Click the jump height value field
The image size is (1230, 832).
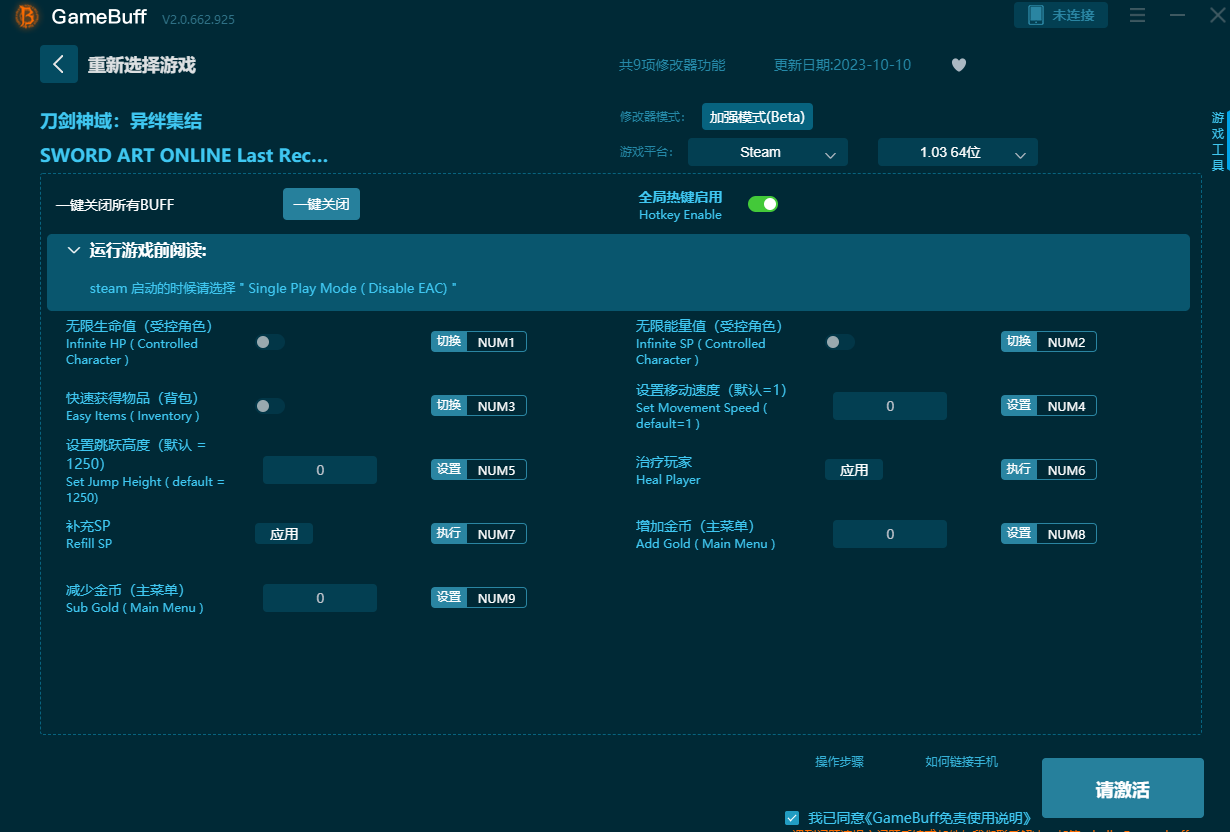320,470
